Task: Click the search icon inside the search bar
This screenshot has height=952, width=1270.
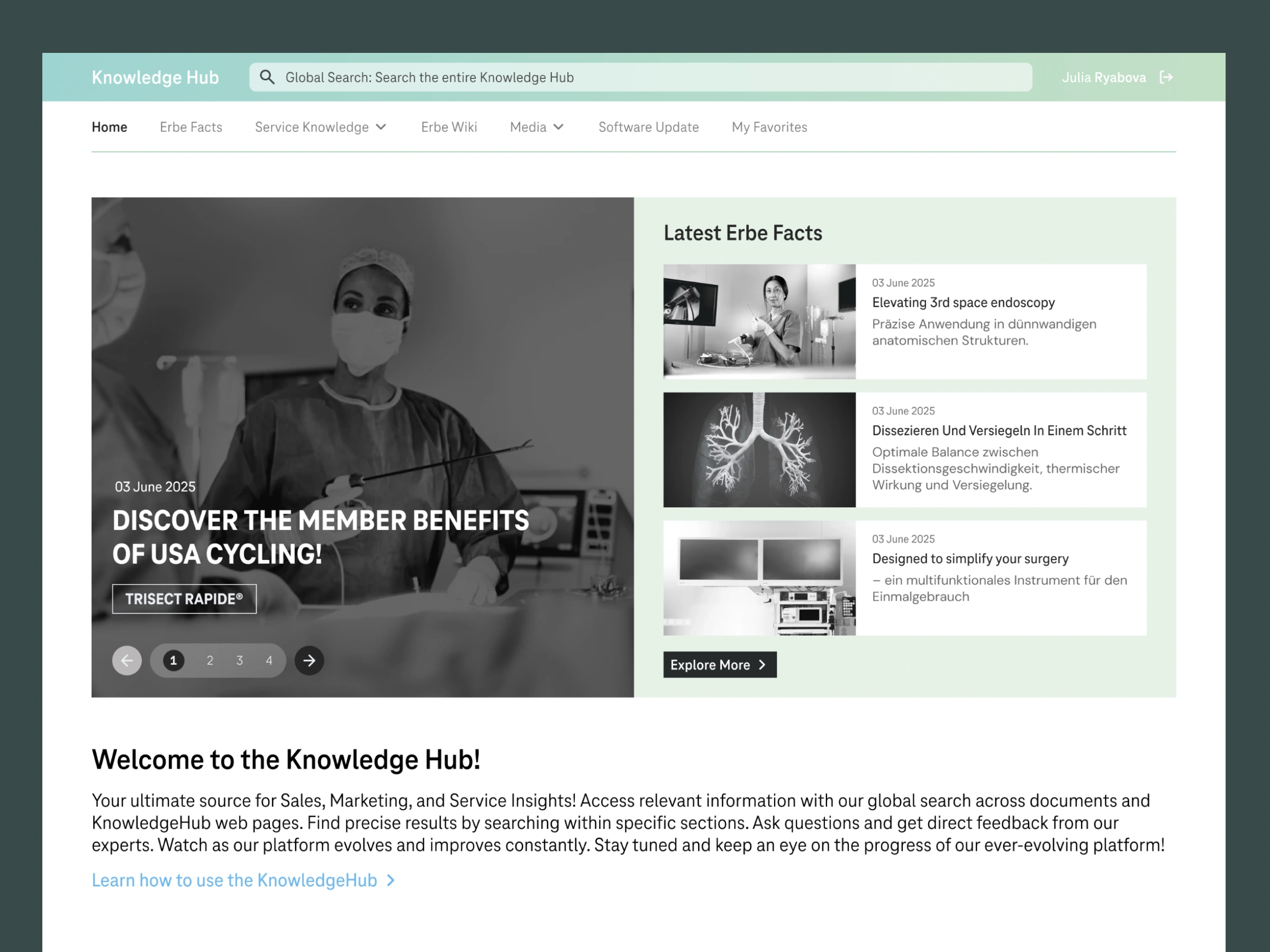Action: [267, 77]
